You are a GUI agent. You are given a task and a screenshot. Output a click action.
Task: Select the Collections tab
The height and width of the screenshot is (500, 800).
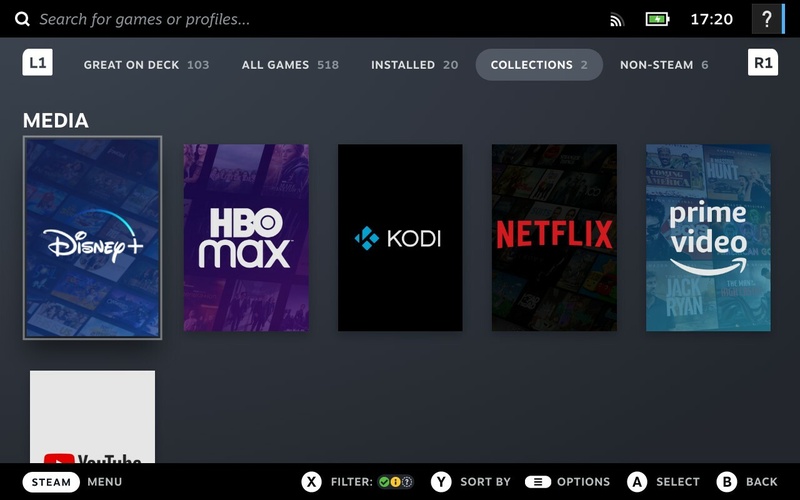point(539,65)
